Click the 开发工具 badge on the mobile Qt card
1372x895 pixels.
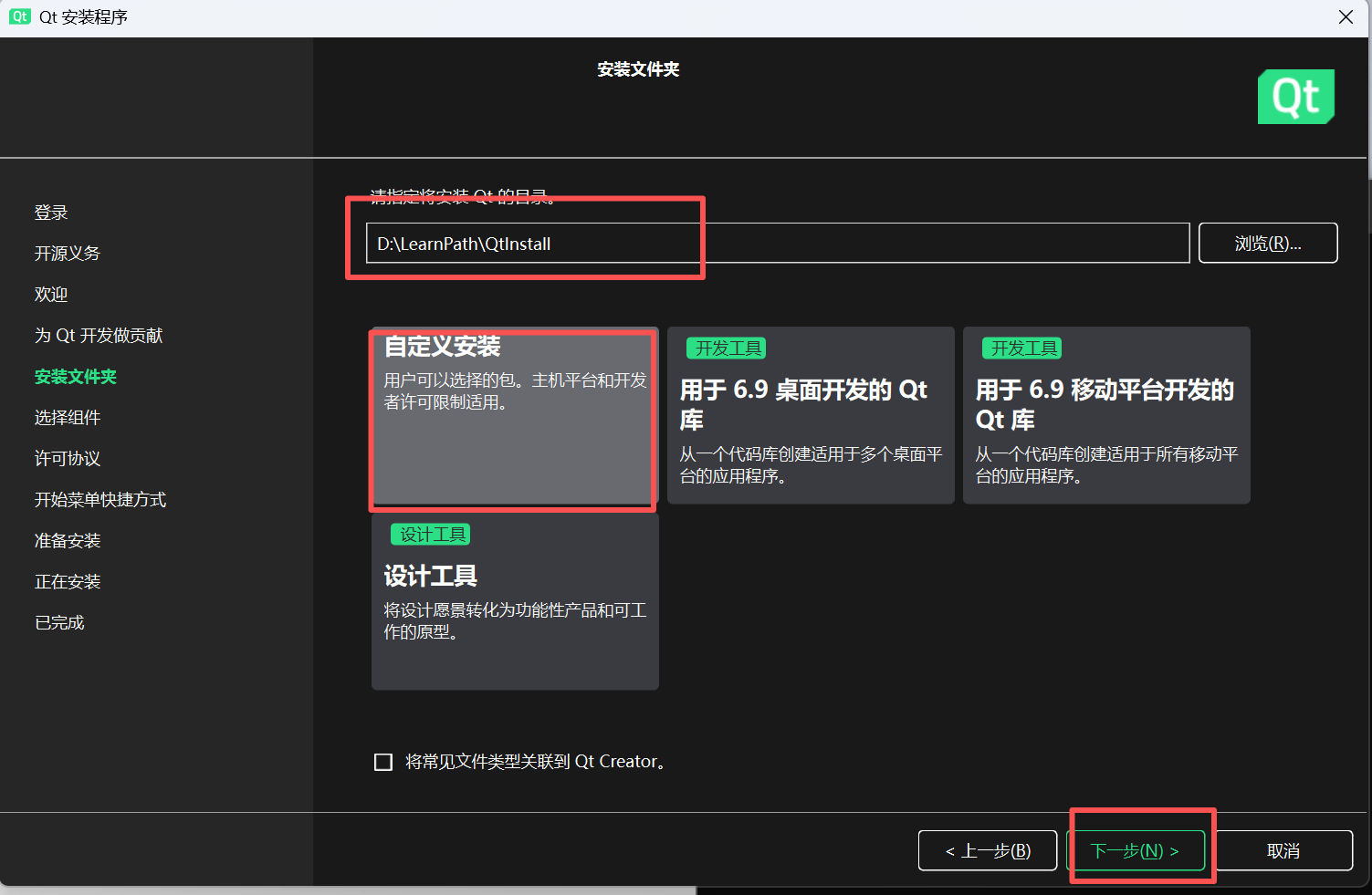1021,348
